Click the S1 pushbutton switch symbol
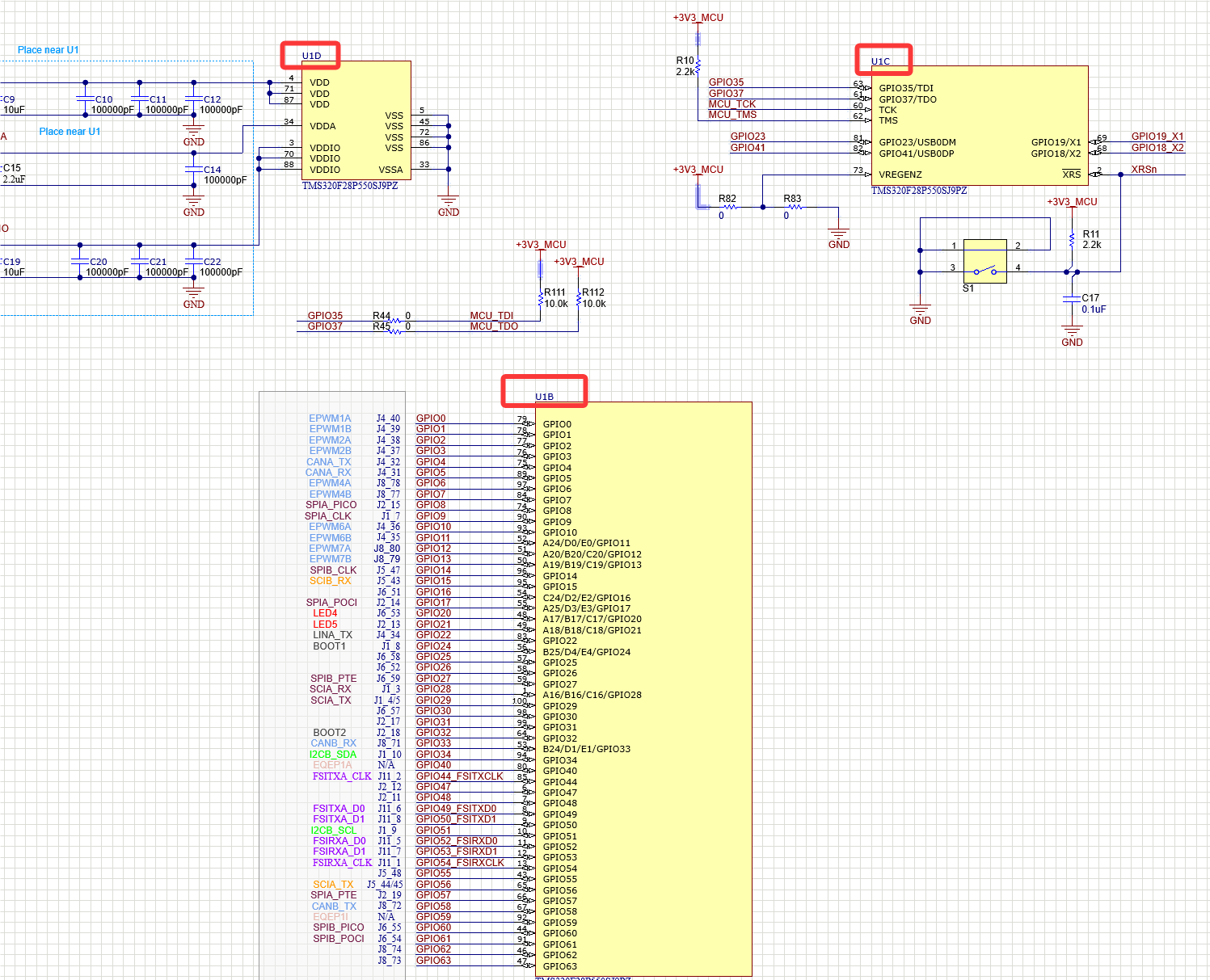The height and width of the screenshot is (980, 1210). tap(984, 261)
